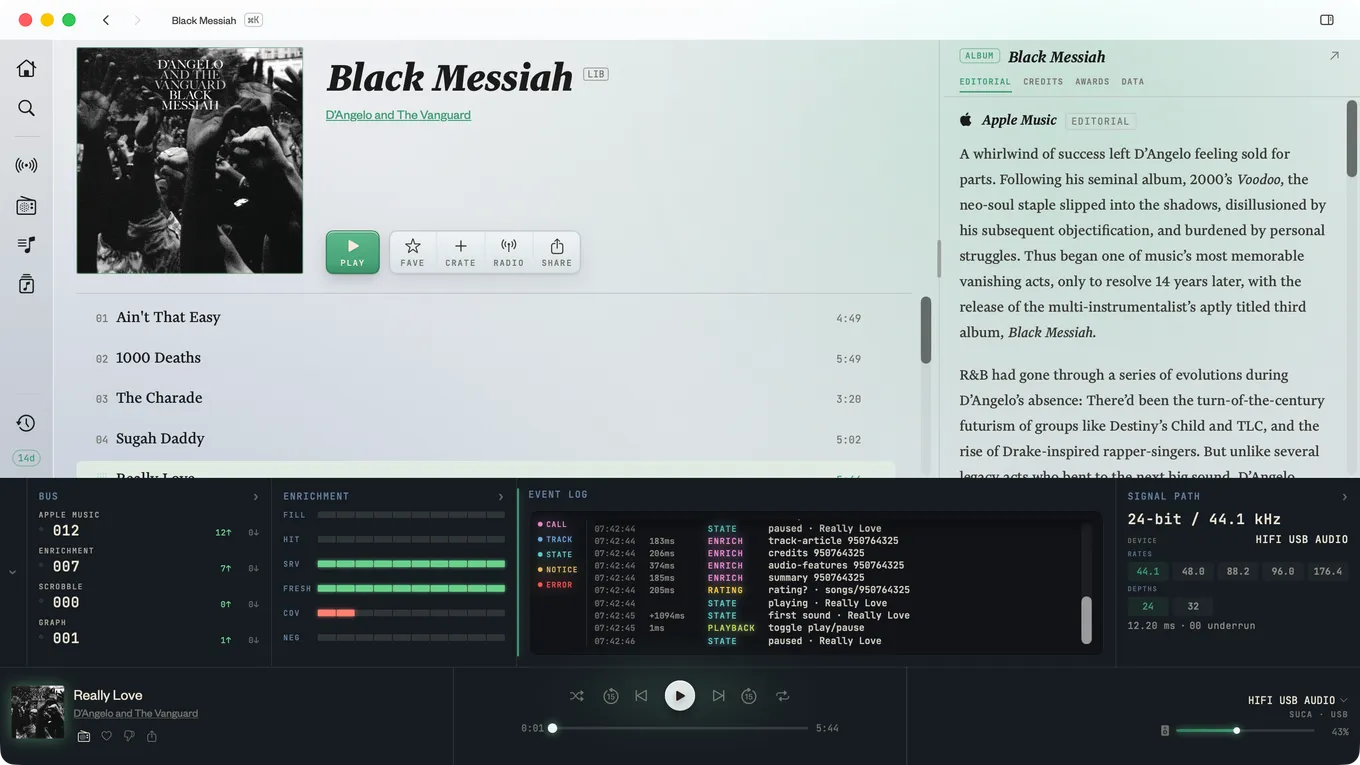Open the music library icon in sidebar
Viewport: 1360px width, 765px height.
click(27, 285)
